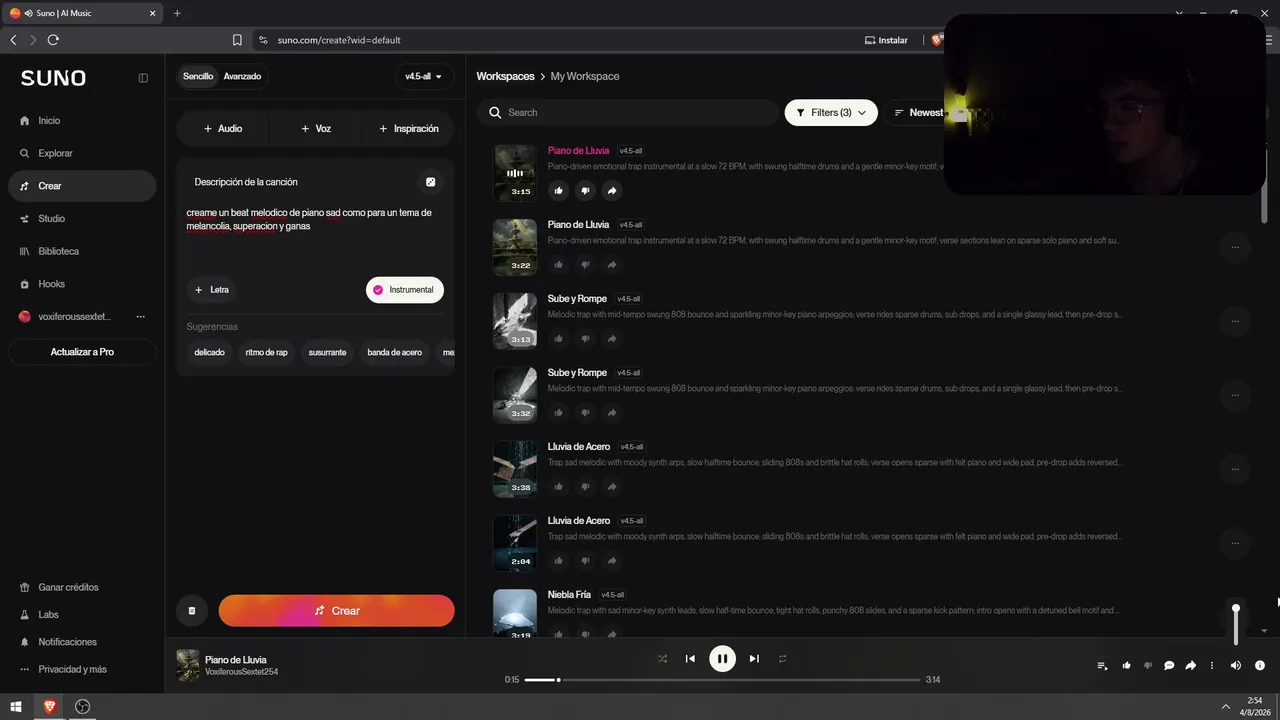
Task: Dislike the Sube y Rompe 3:13 track
Action: 585,339
